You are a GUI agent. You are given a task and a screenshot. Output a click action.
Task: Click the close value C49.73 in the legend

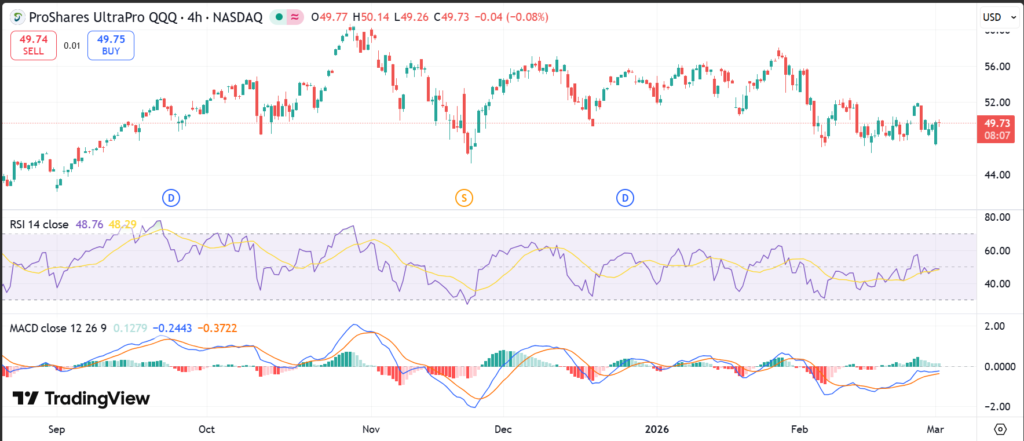click(451, 18)
